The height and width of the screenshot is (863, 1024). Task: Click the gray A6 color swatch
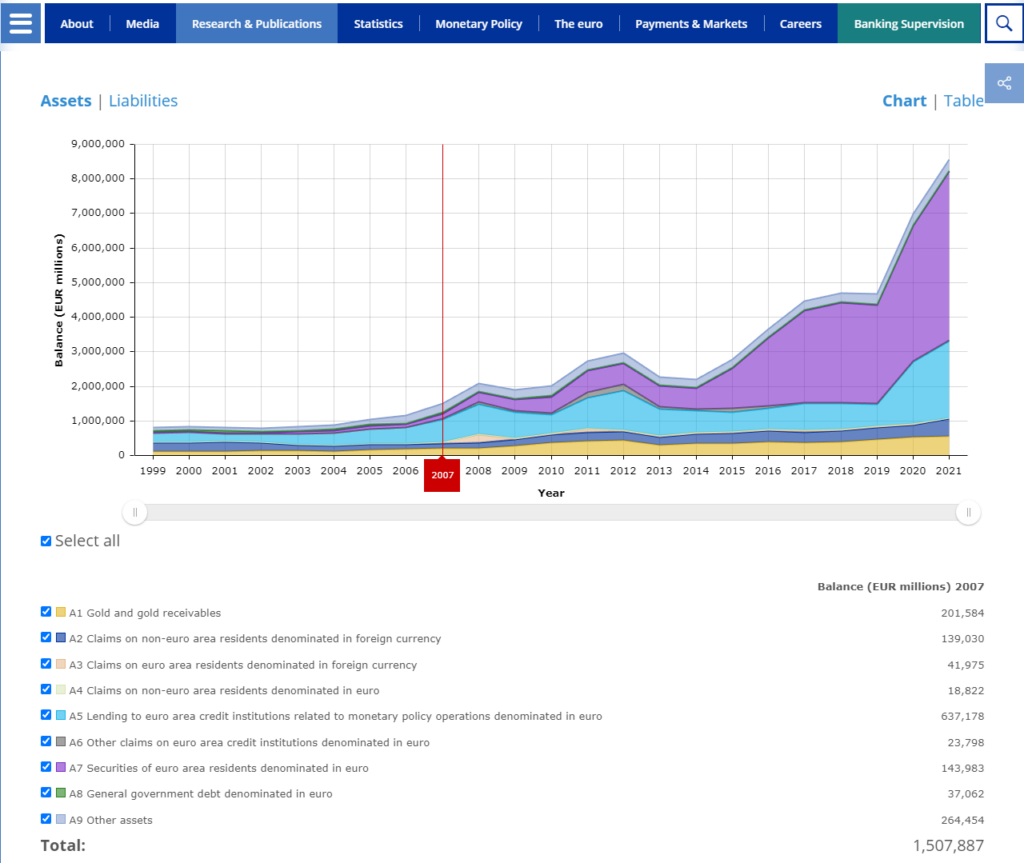tap(61, 741)
